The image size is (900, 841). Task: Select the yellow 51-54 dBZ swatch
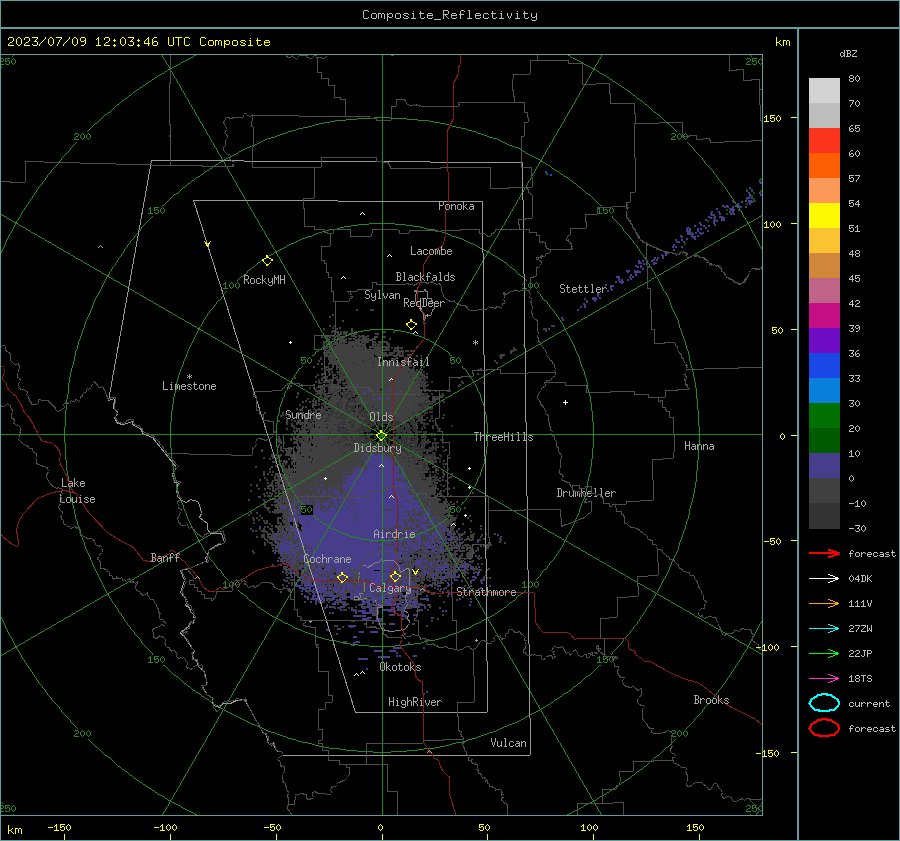pos(824,215)
